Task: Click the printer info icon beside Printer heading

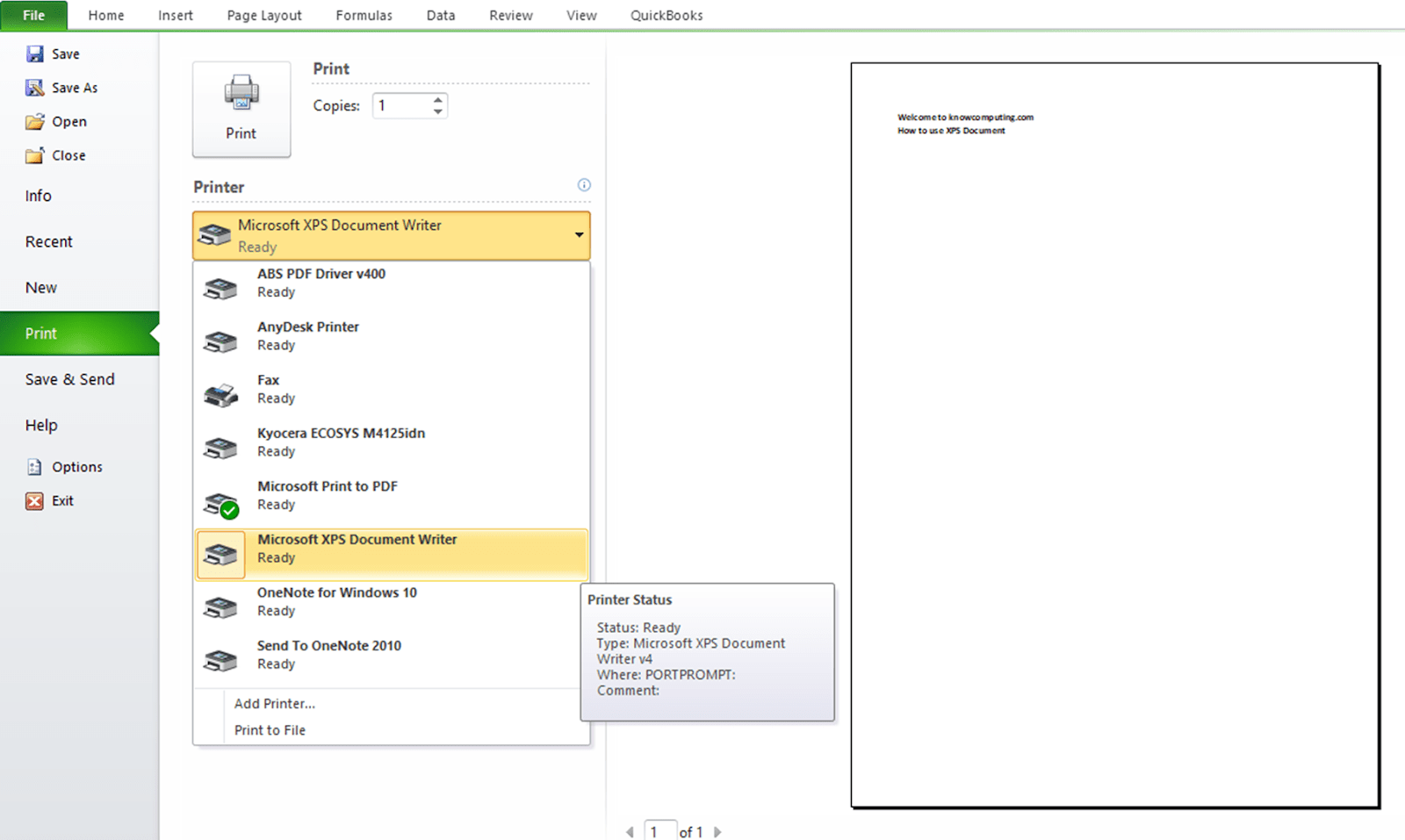Action: [584, 185]
